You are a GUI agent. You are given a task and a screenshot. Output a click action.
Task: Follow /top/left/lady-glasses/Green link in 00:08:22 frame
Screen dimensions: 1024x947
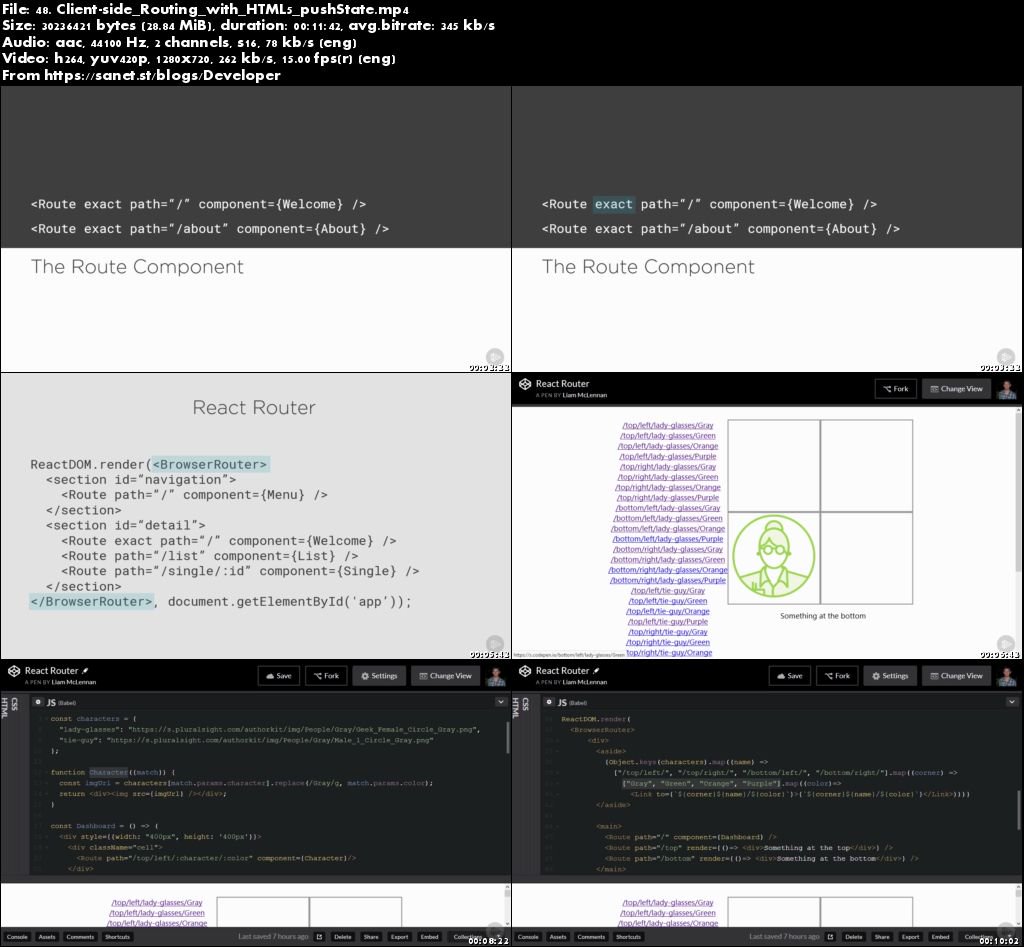[157, 913]
